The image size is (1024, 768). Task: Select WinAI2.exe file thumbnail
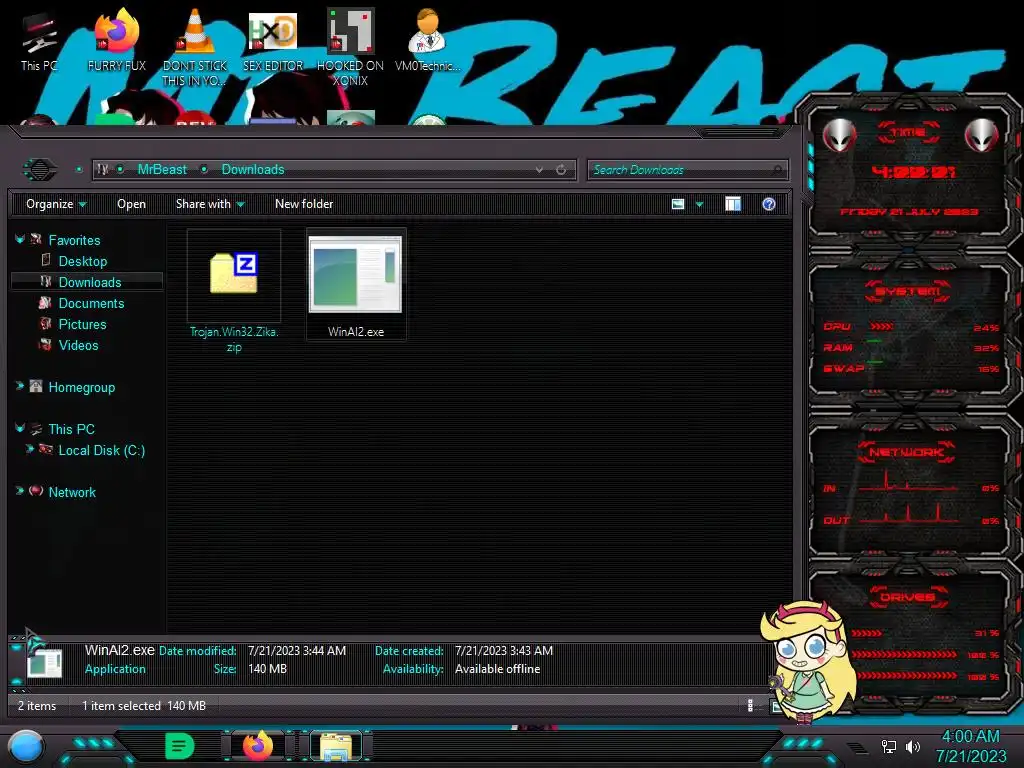(x=355, y=274)
